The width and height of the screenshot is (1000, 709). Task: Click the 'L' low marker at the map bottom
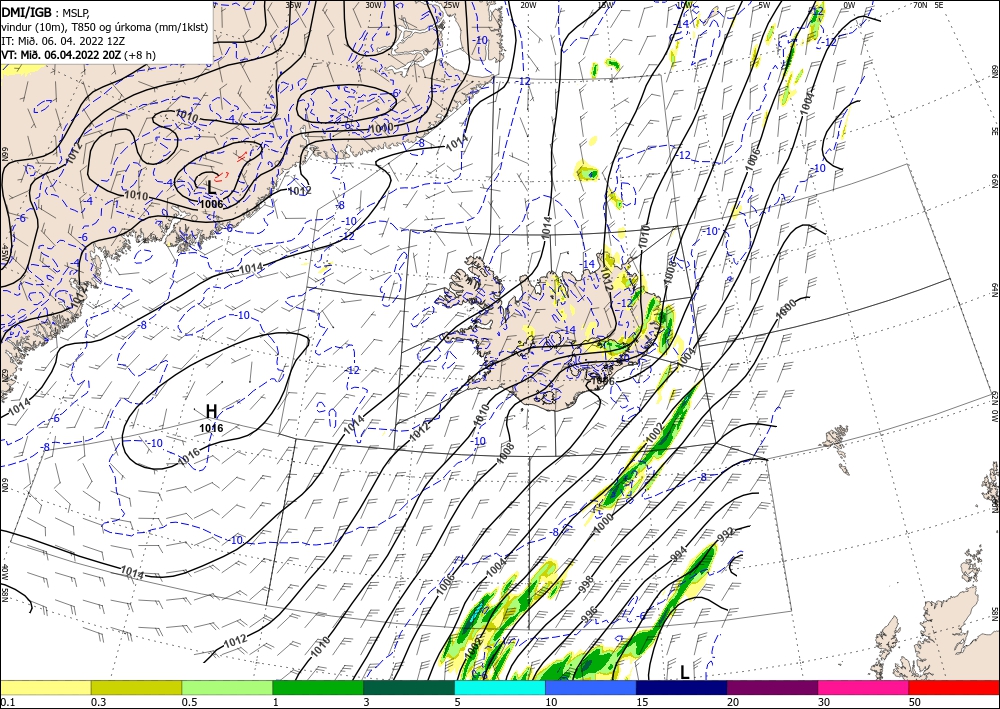pos(684,672)
